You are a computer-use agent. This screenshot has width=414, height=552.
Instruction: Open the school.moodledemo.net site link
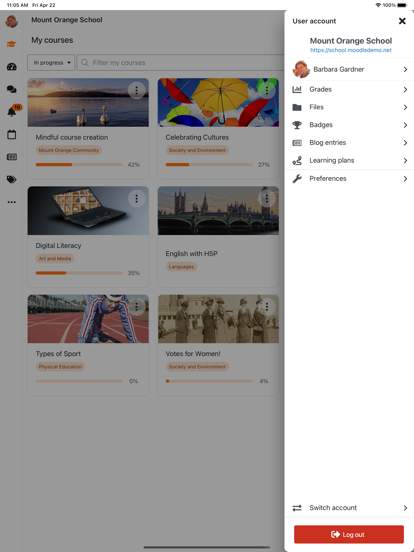click(x=351, y=50)
